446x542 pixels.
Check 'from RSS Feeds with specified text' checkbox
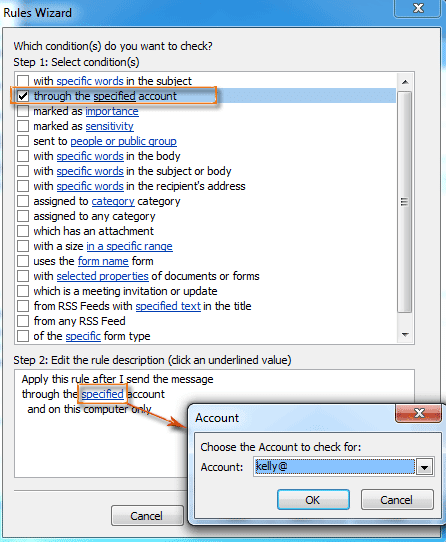click(x=23, y=306)
